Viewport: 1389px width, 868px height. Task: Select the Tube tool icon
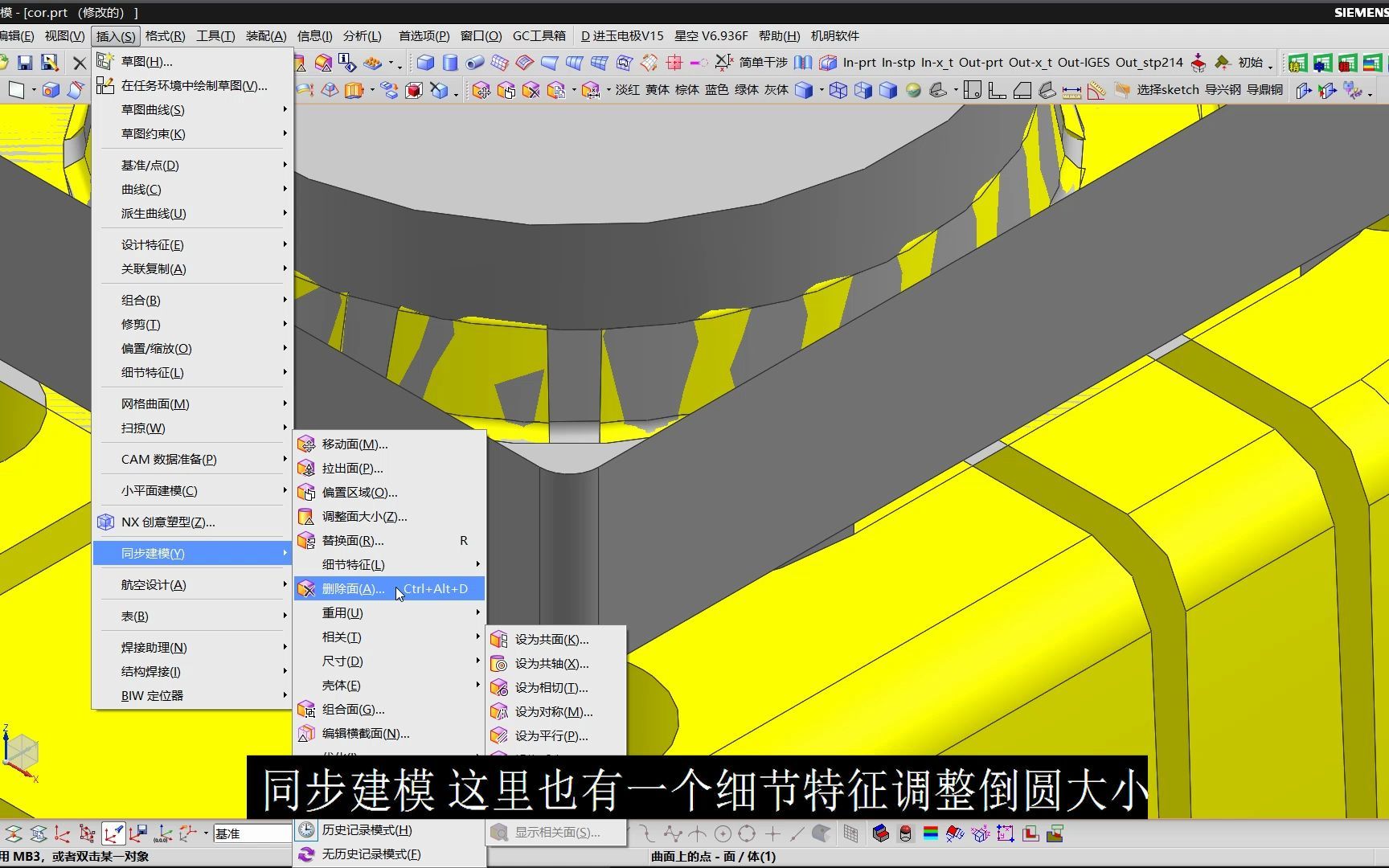point(475,62)
